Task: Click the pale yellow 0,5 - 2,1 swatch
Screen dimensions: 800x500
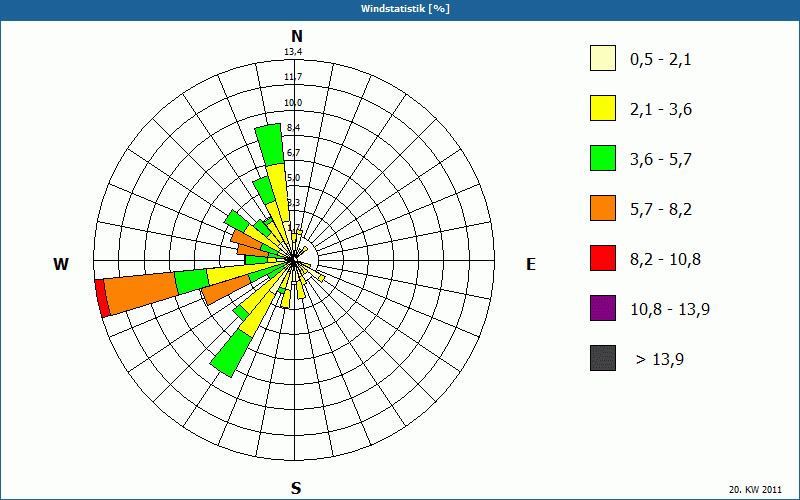Action: point(603,58)
